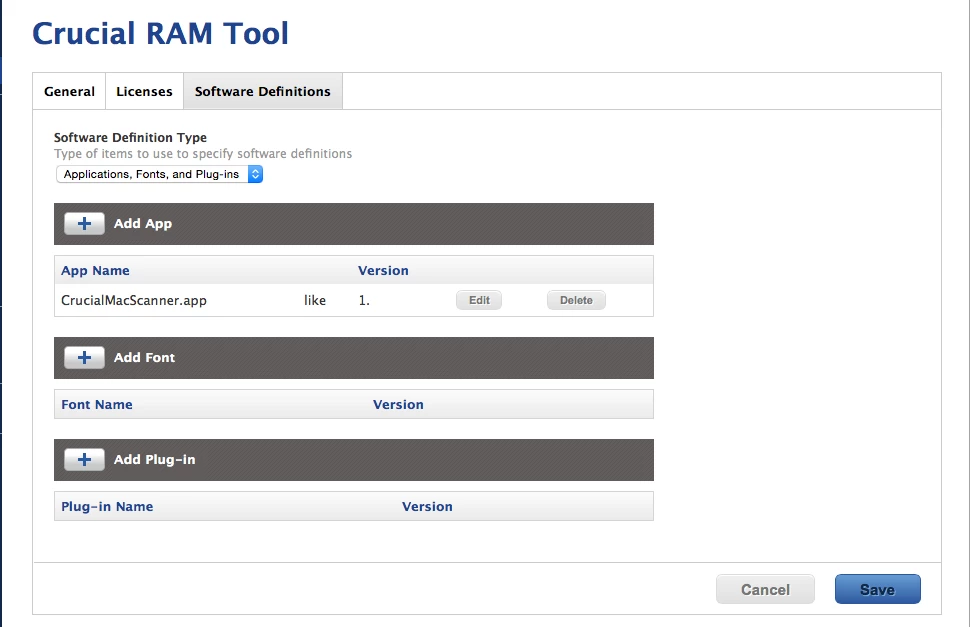Click the Version header in the app table

point(383,270)
